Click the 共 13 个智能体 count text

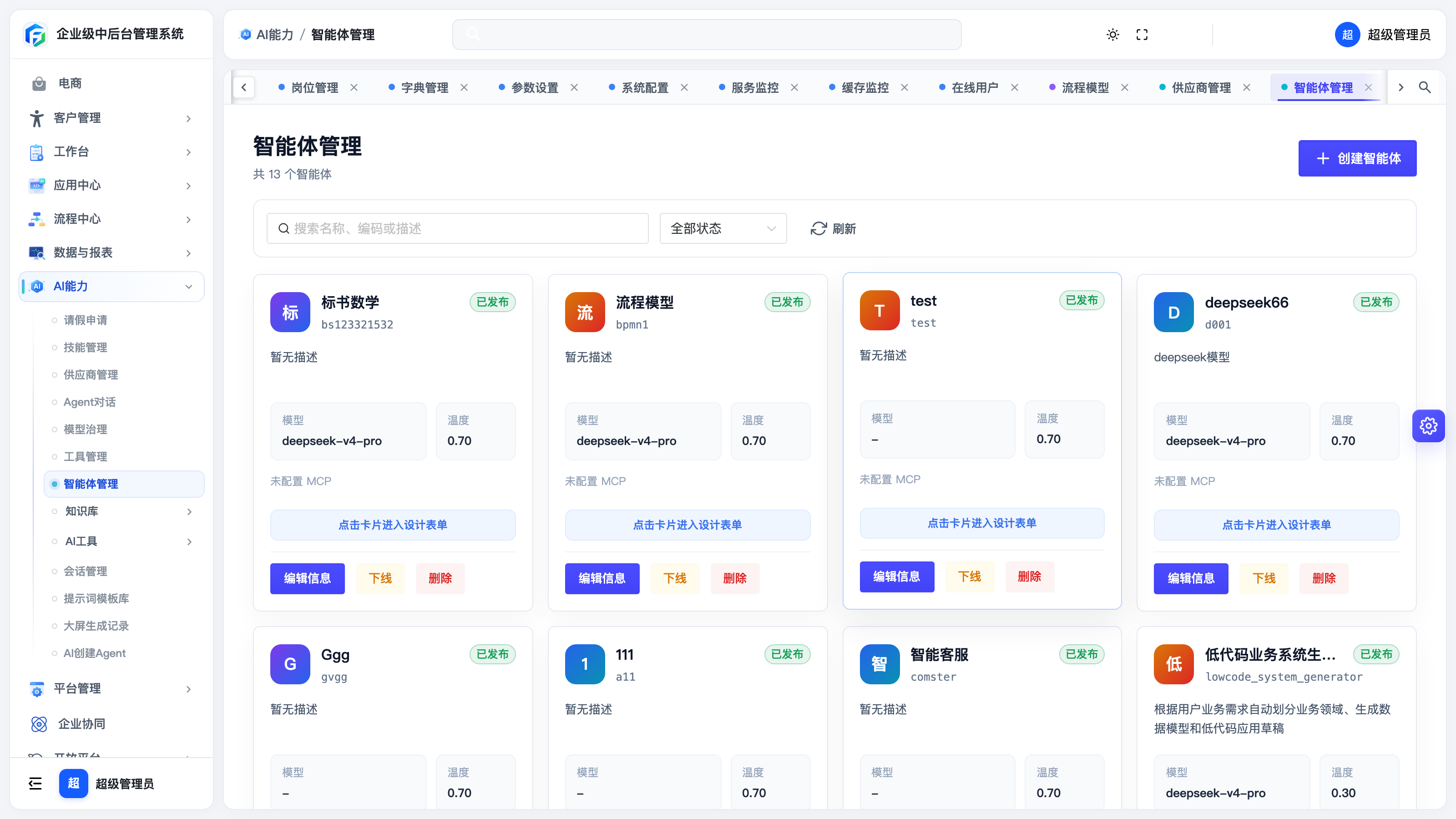292,174
